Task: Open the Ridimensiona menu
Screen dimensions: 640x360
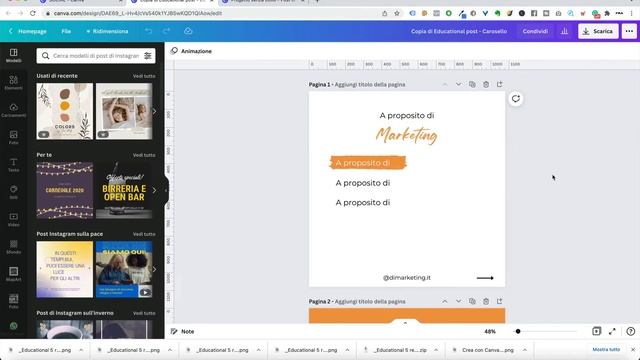Action: pos(107,31)
